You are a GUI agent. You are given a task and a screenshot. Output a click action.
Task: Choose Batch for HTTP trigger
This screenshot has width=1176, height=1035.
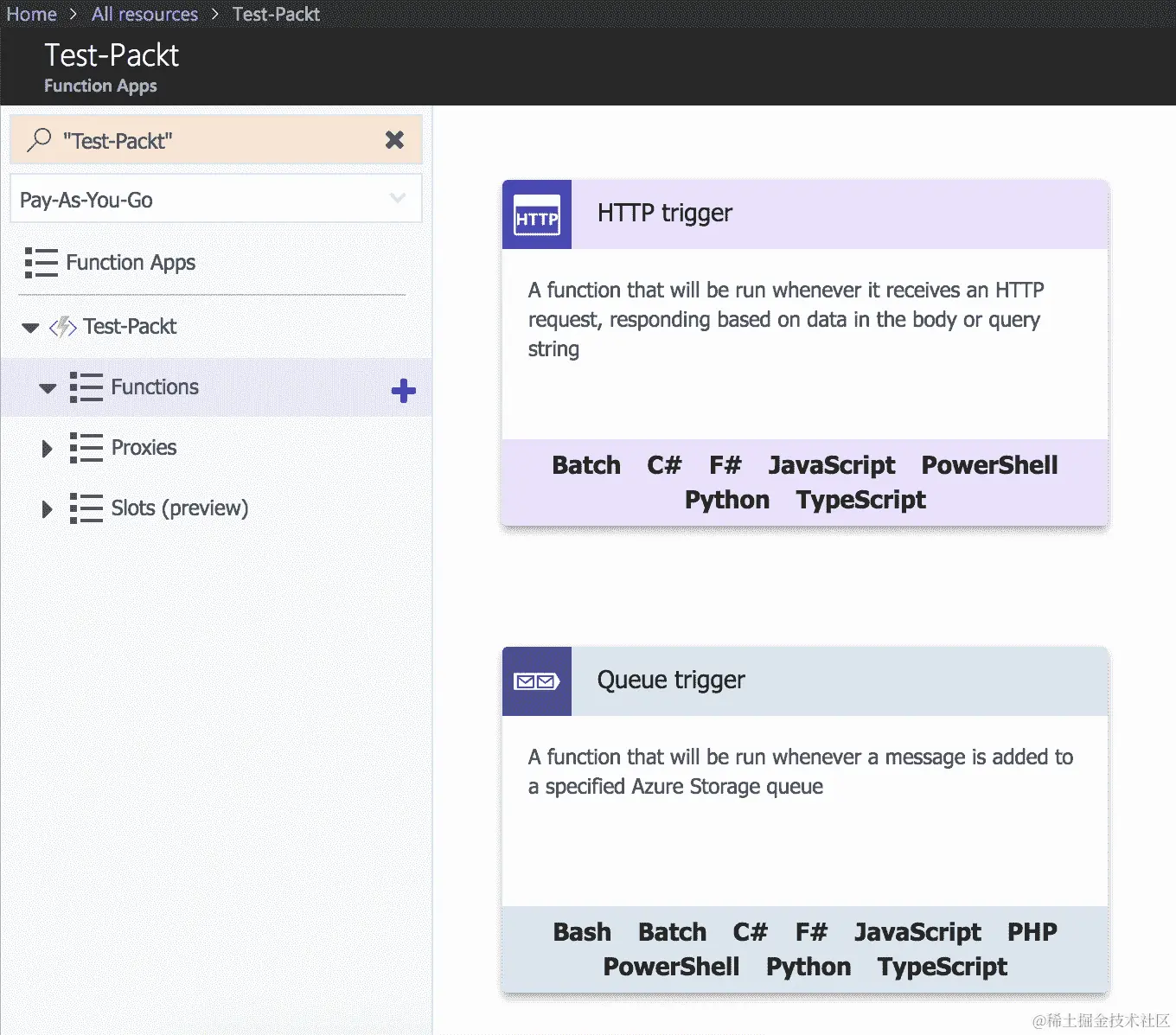586,465
